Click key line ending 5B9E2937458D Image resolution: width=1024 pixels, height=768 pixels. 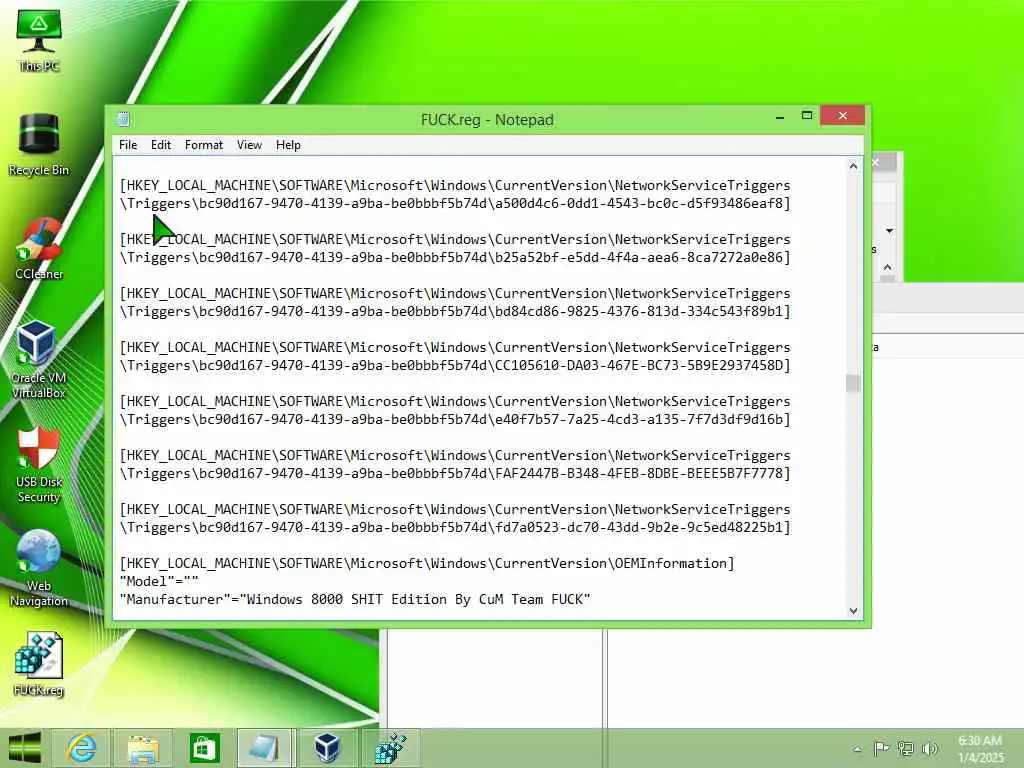point(455,356)
